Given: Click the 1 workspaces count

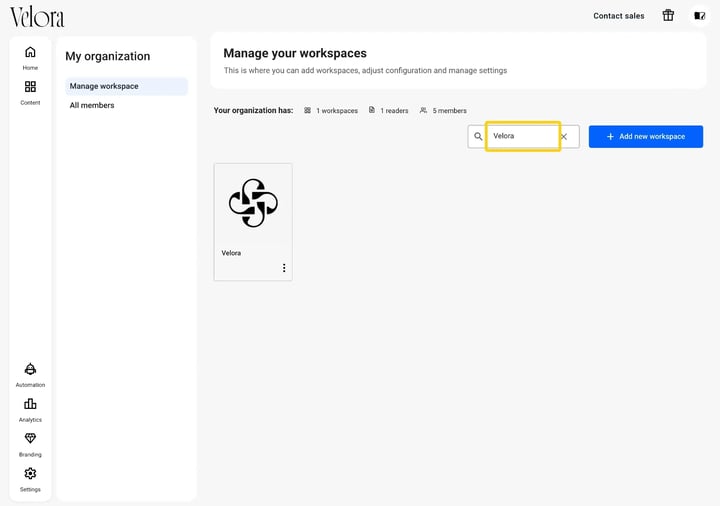Looking at the screenshot, I should 331,111.
